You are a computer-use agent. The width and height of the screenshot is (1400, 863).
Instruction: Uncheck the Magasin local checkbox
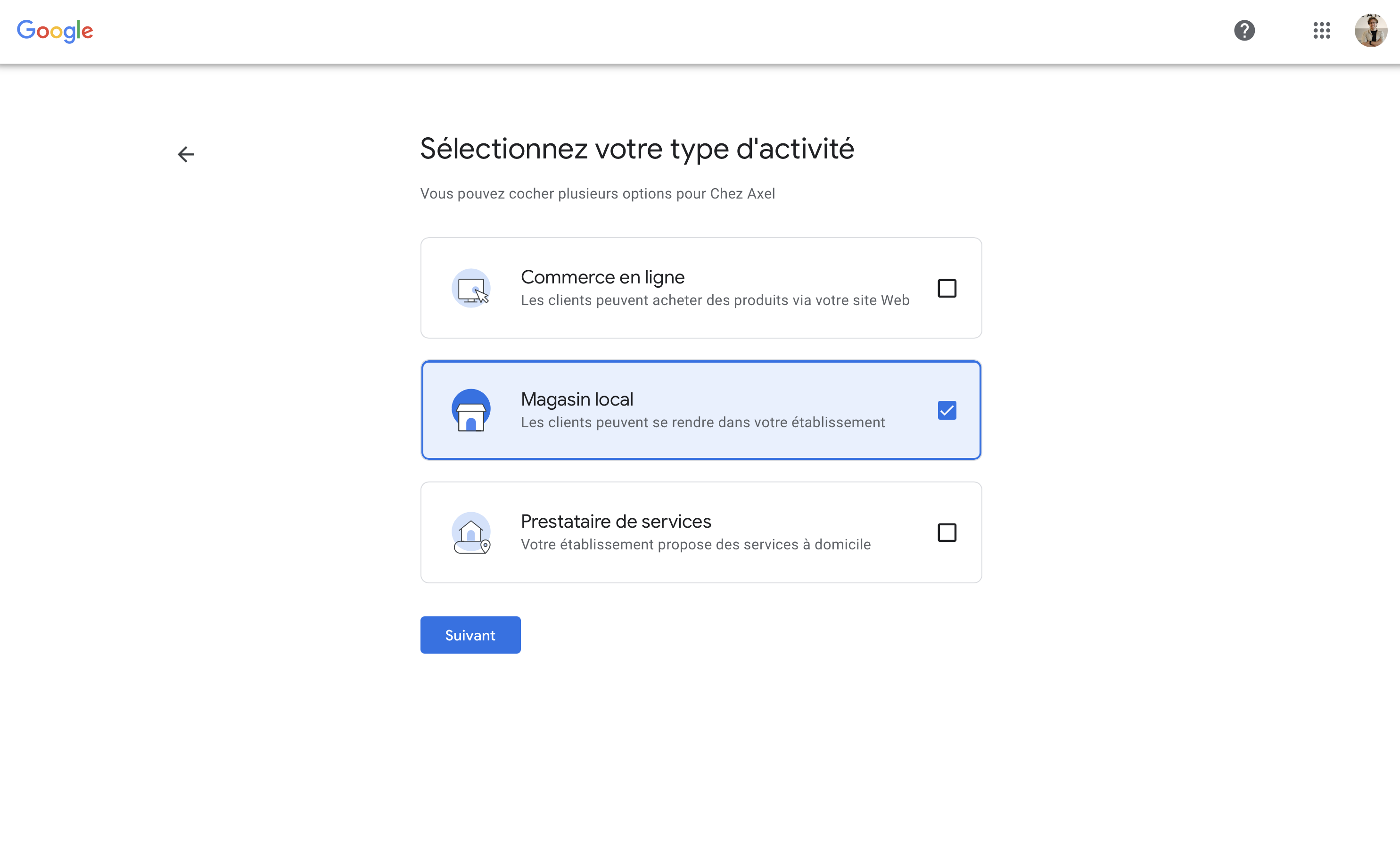947,410
